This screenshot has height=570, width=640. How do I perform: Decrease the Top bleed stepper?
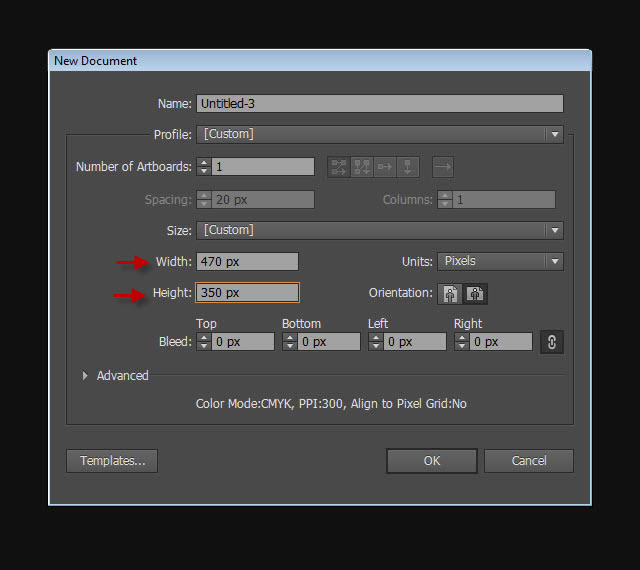(x=204, y=346)
